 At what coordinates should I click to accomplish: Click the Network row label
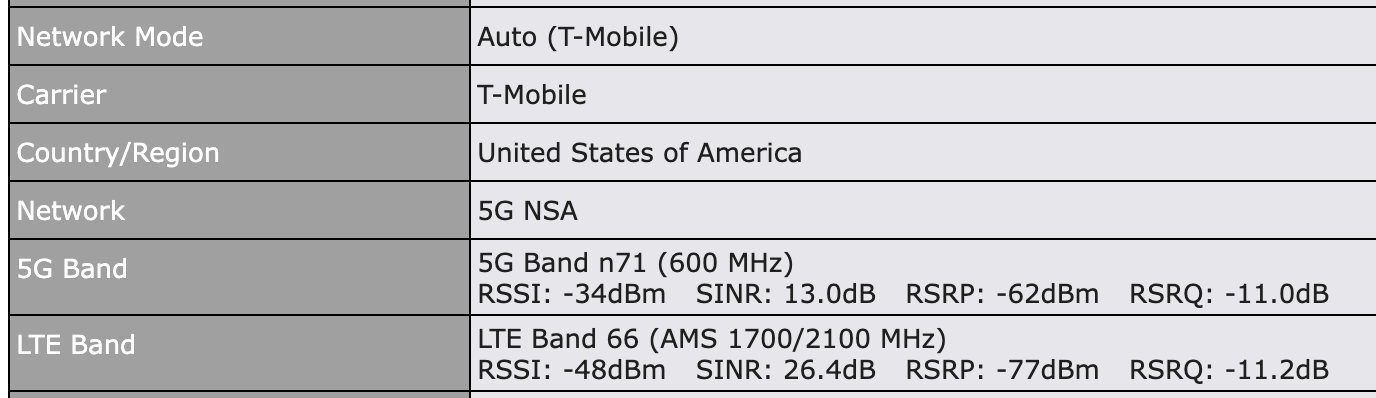(234, 211)
